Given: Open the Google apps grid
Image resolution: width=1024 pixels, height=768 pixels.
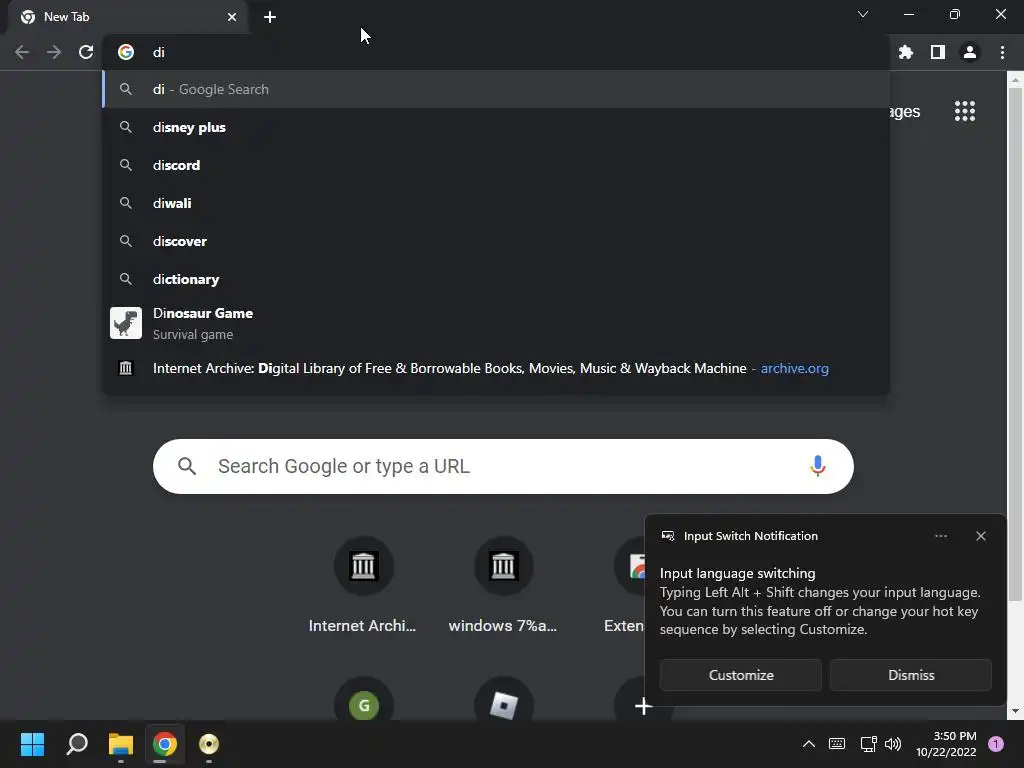Looking at the screenshot, I should click(x=965, y=111).
